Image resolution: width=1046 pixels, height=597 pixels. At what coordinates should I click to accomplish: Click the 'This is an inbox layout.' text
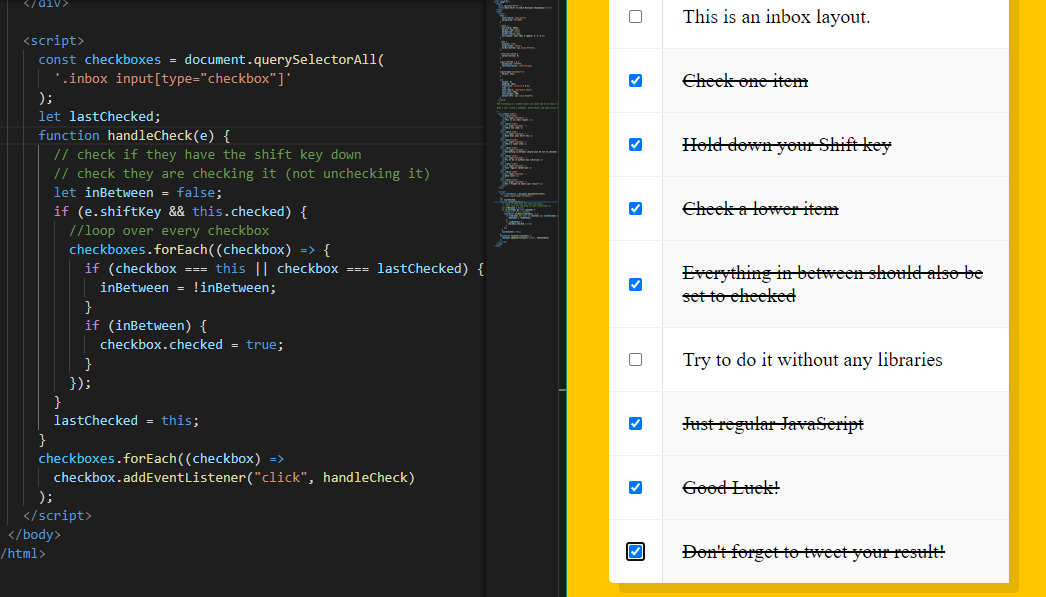point(776,17)
